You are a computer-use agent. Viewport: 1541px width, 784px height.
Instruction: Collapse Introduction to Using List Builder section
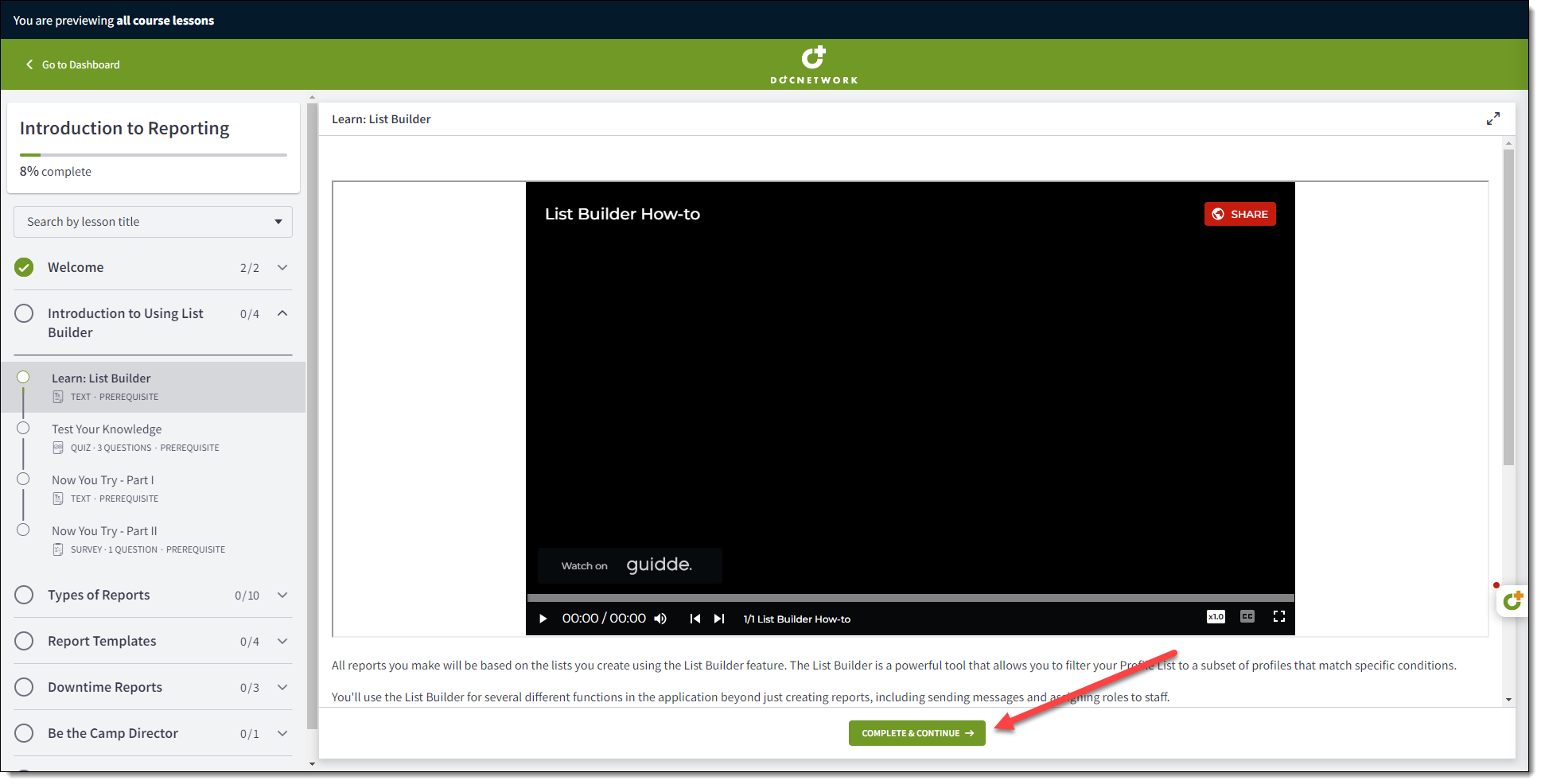pyautogui.click(x=282, y=313)
